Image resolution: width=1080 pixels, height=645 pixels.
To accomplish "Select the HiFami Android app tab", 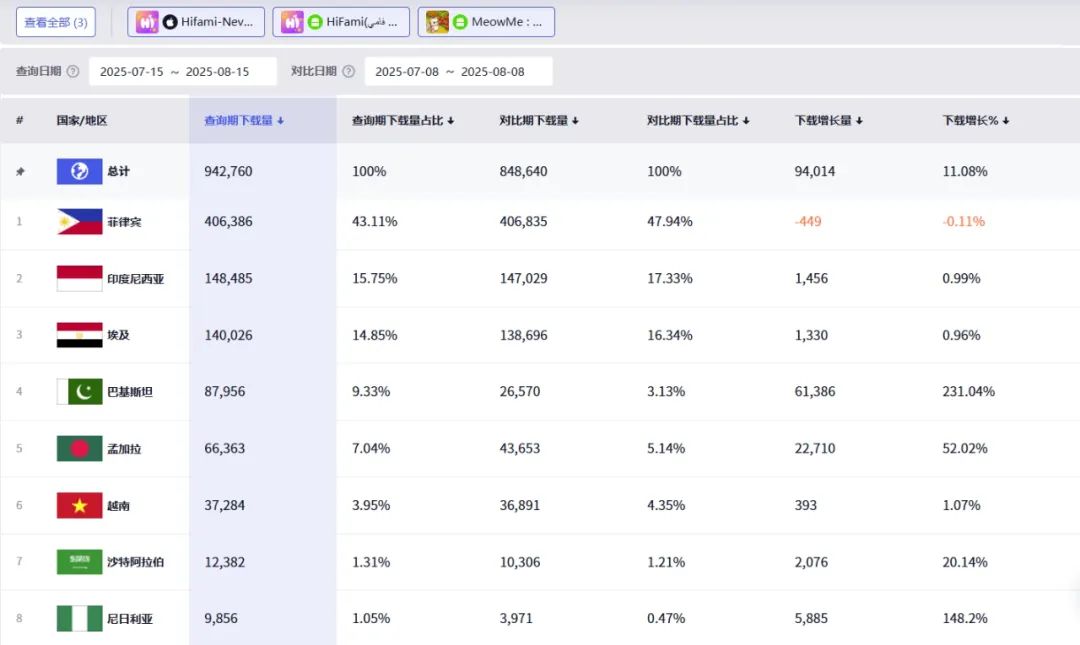I will click(x=341, y=22).
